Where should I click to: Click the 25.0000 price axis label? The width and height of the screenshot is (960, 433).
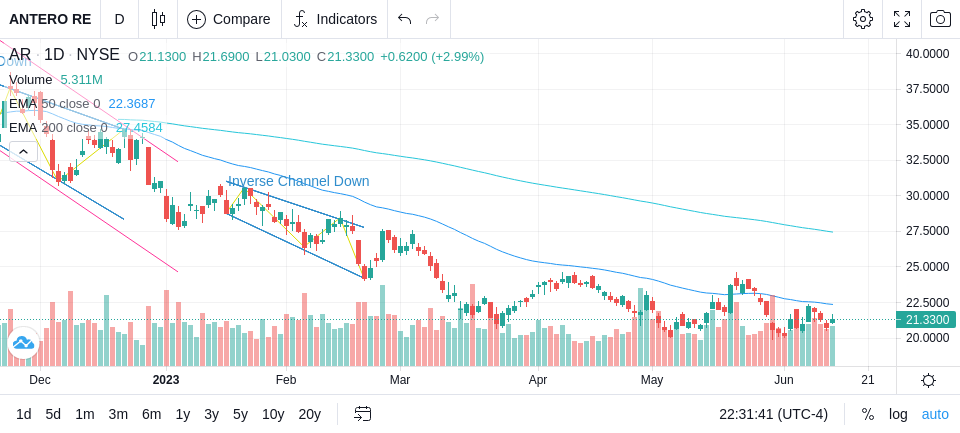click(928, 266)
